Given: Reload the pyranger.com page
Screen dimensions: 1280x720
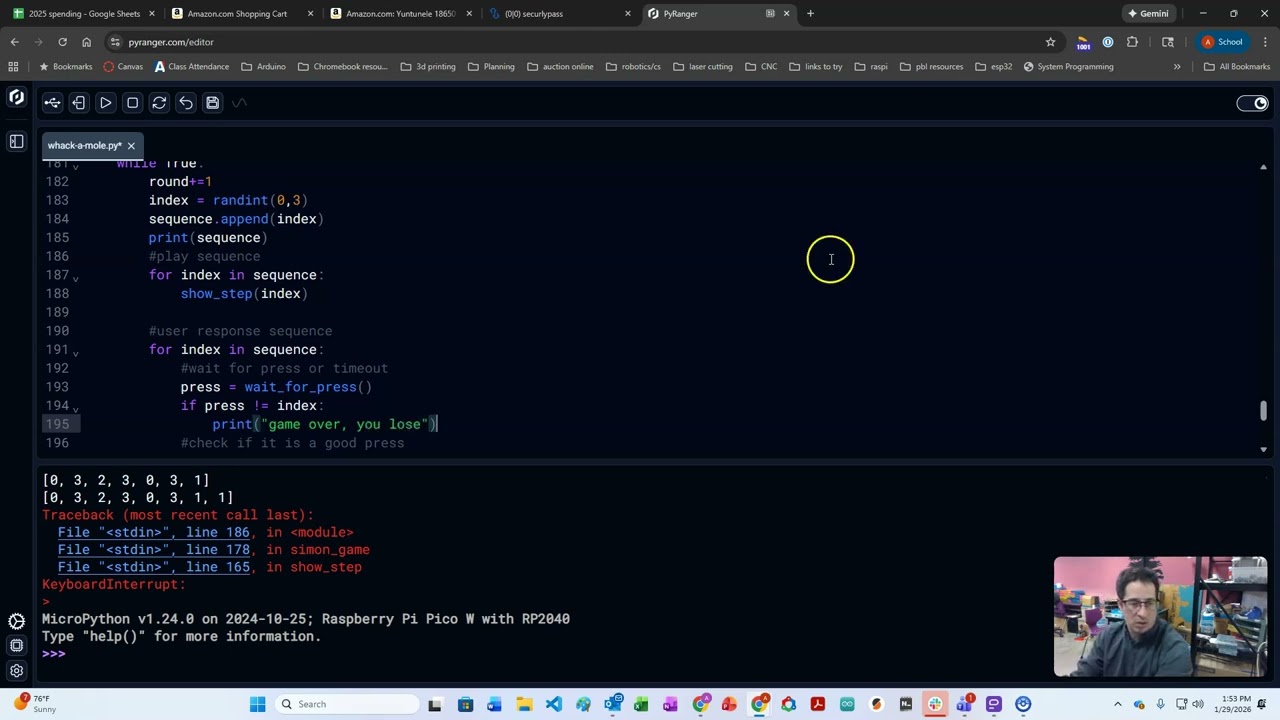Looking at the screenshot, I should [x=62, y=42].
